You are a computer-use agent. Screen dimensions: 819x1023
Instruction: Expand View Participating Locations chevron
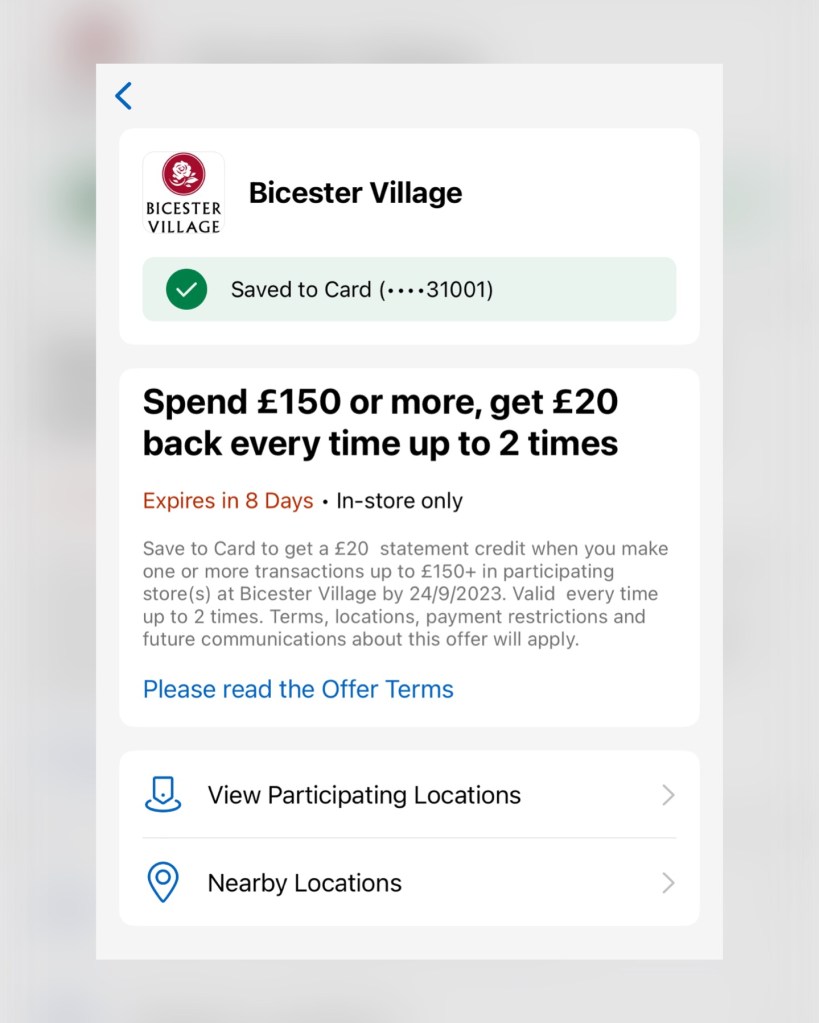point(668,795)
